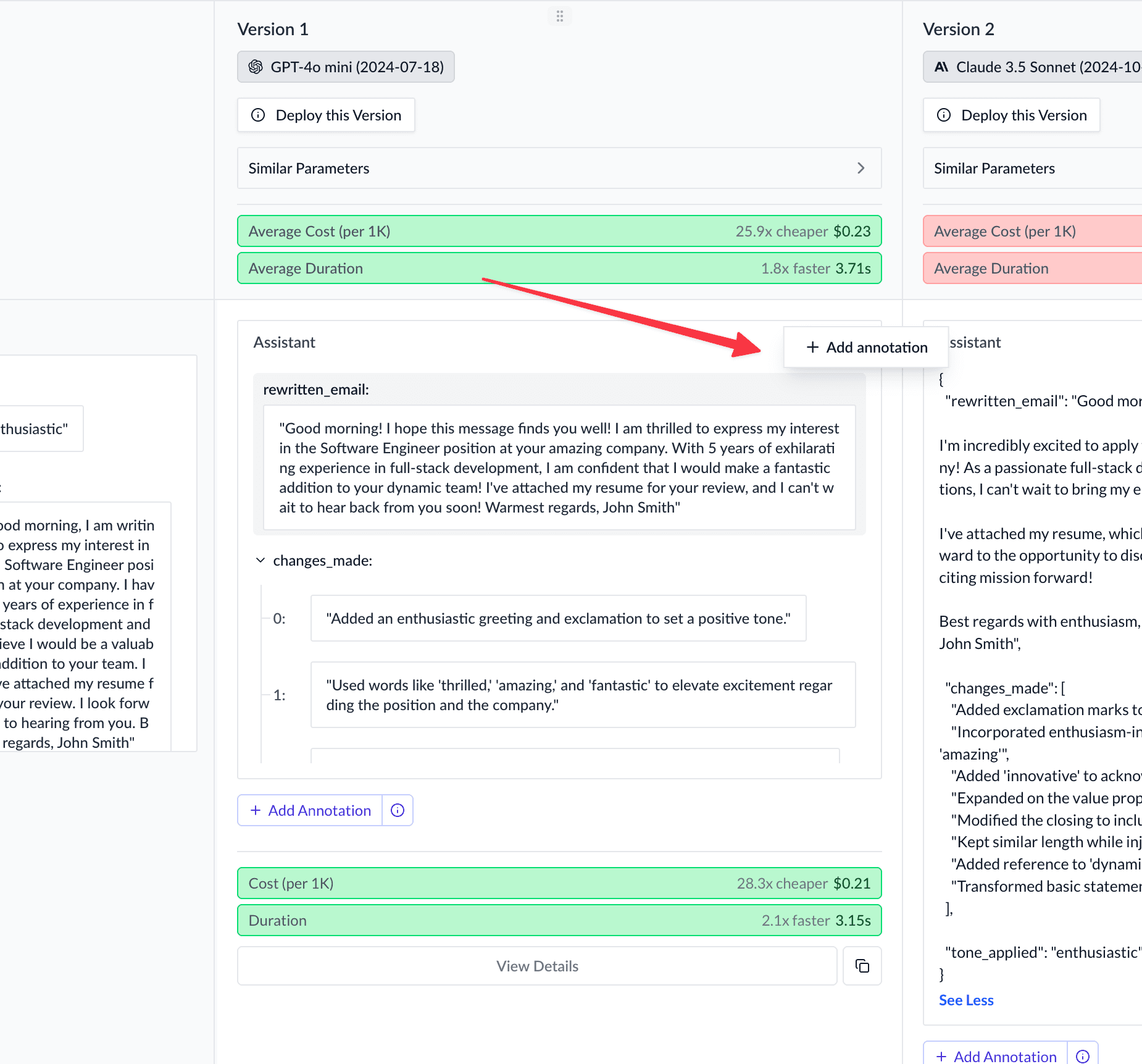Viewport: 1142px width, 1064px height.
Task: Open View Details for Version 1
Action: coord(537,966)
